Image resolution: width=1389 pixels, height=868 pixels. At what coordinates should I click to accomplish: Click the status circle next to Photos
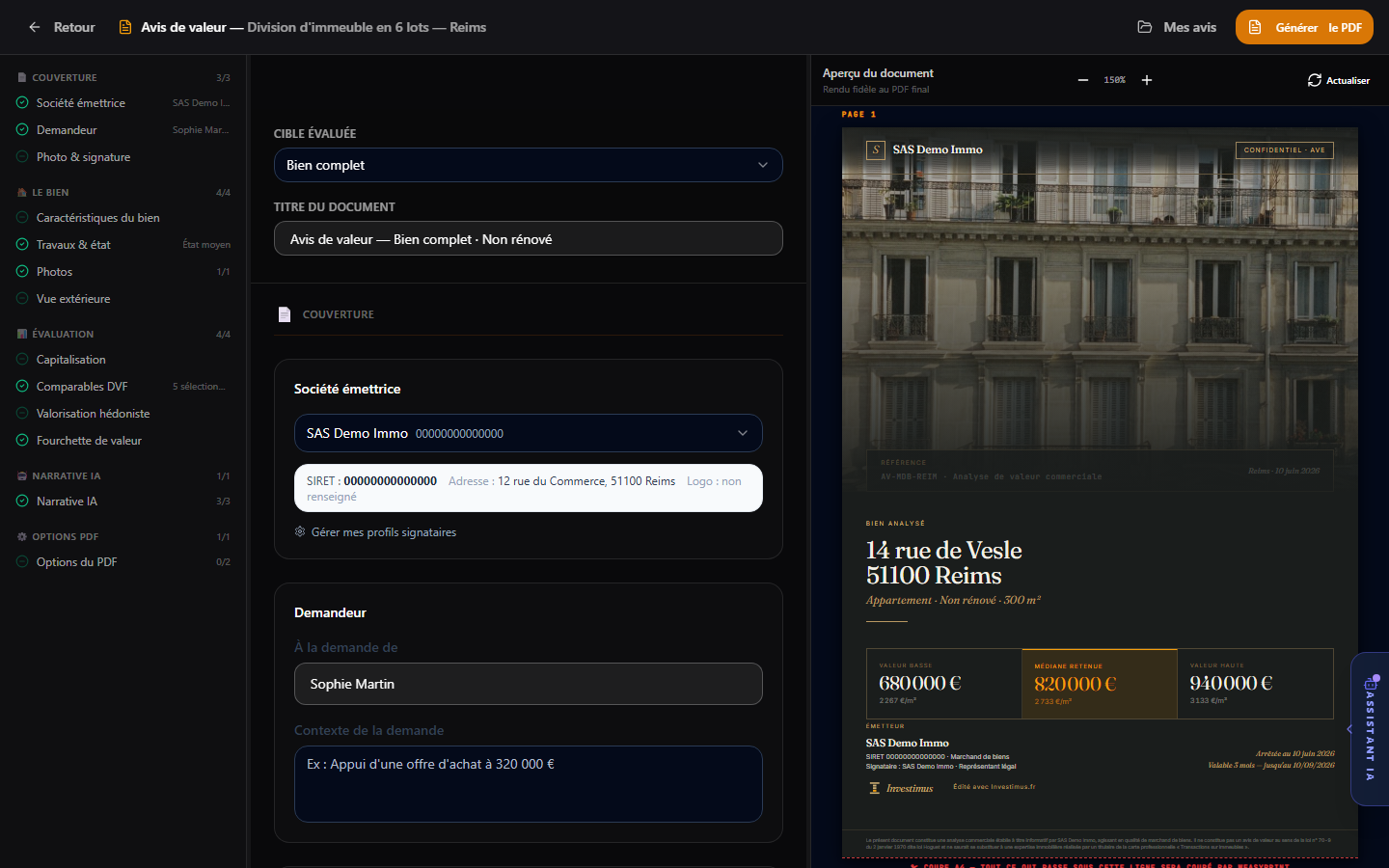[x=22, y=272]
